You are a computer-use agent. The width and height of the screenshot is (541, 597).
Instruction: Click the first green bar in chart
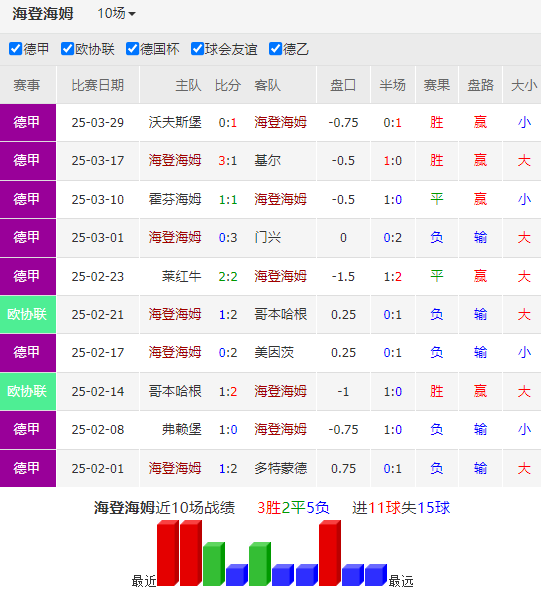pyautogui.click(x=214, y=564)
